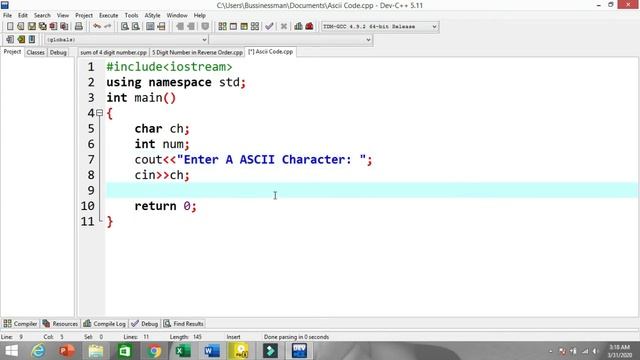
Task: Open the Replace dialog icon
Action: coord(136,27)
